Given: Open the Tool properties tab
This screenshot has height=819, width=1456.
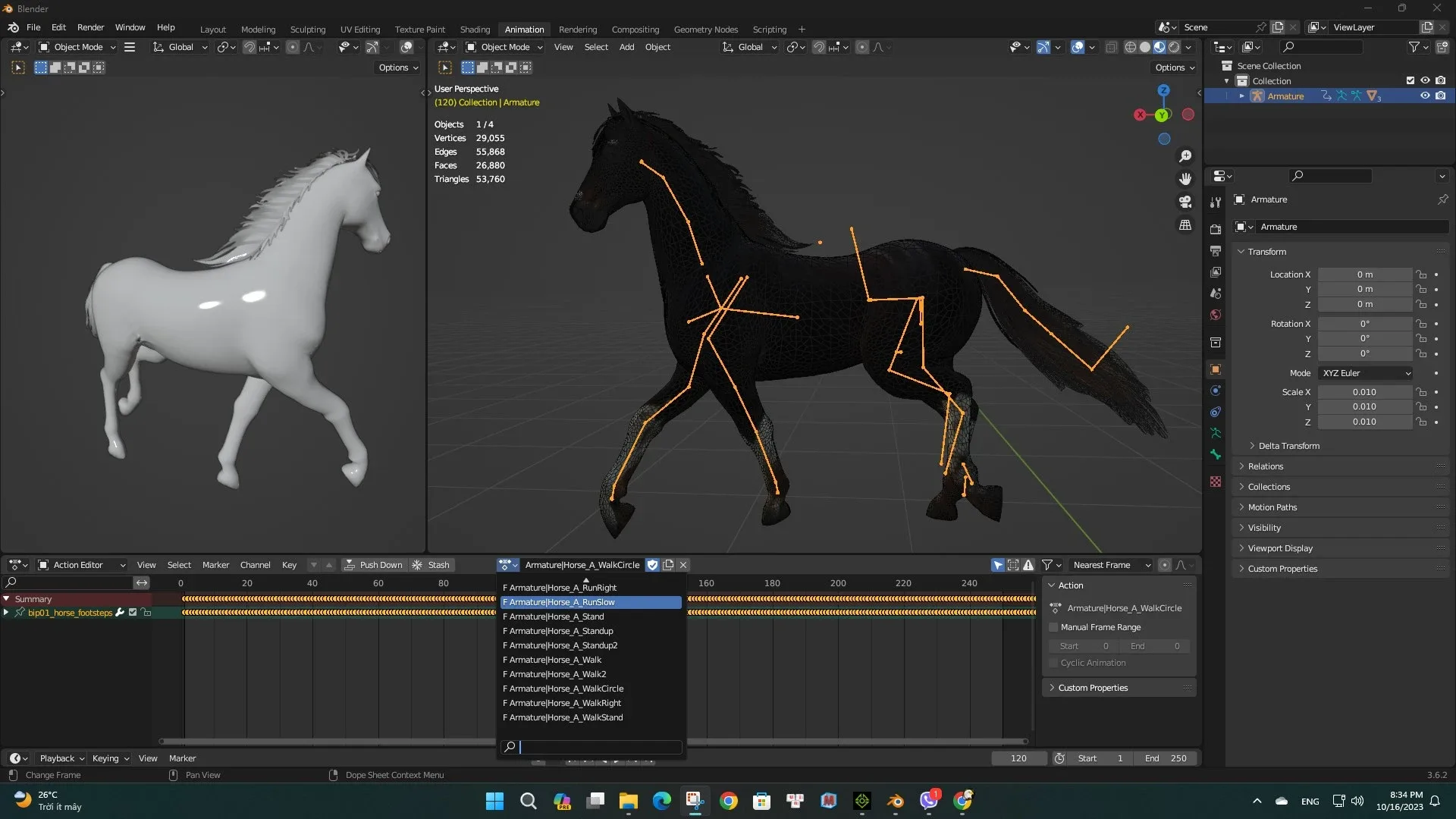Looking at the screenshot, I should coord(1216,202).
